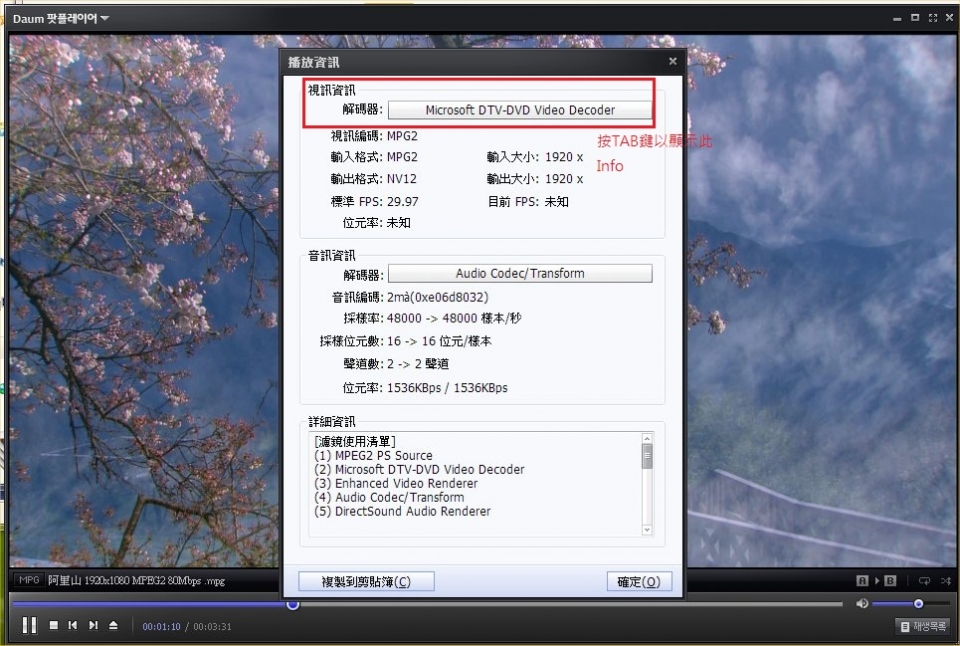Toggle the repeat playback icon
This screenshot has width=960, height=646.
pyautogui.click(x=924, y=580)
